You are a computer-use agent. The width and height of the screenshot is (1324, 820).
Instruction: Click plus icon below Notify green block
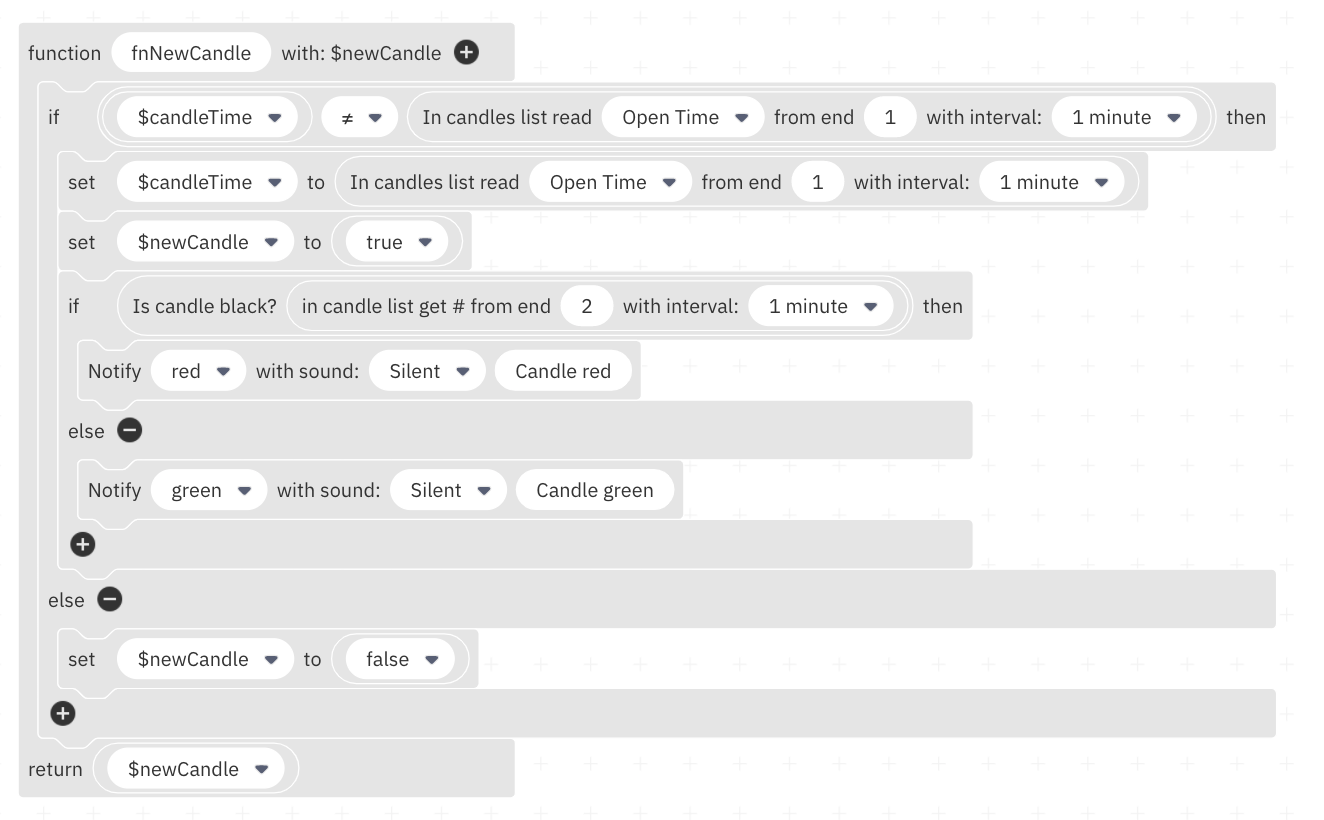(82, 544)
